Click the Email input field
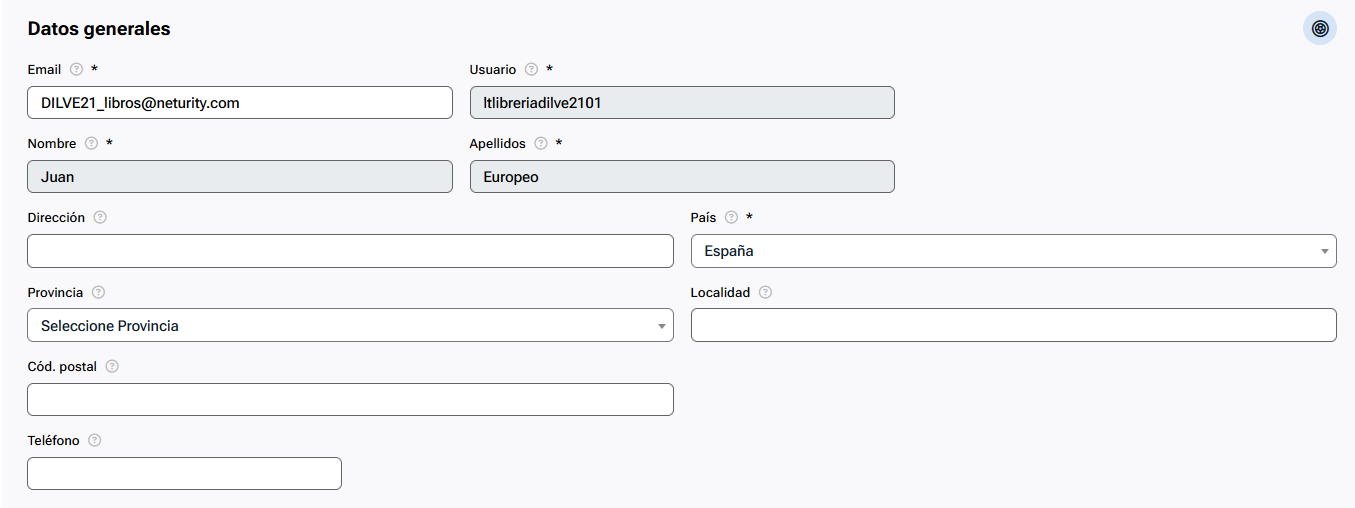The height and width of the screenshot is (508, 1355). coord(240,102)
